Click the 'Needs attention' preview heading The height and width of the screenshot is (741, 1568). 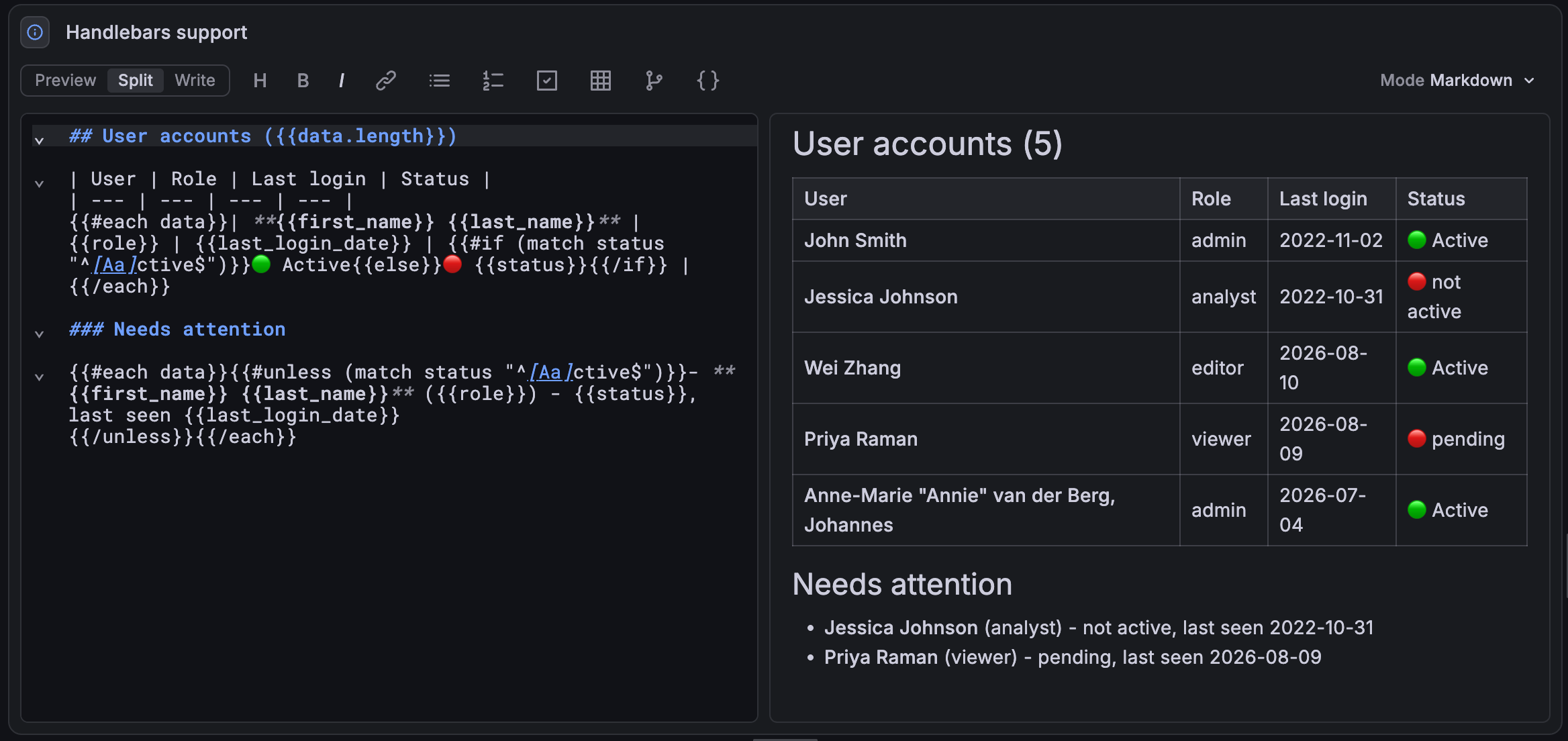tap(902, 584)
